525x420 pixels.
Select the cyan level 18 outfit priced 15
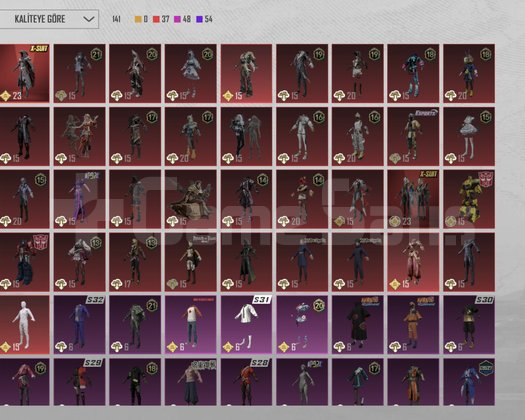(x=413, y=73)
